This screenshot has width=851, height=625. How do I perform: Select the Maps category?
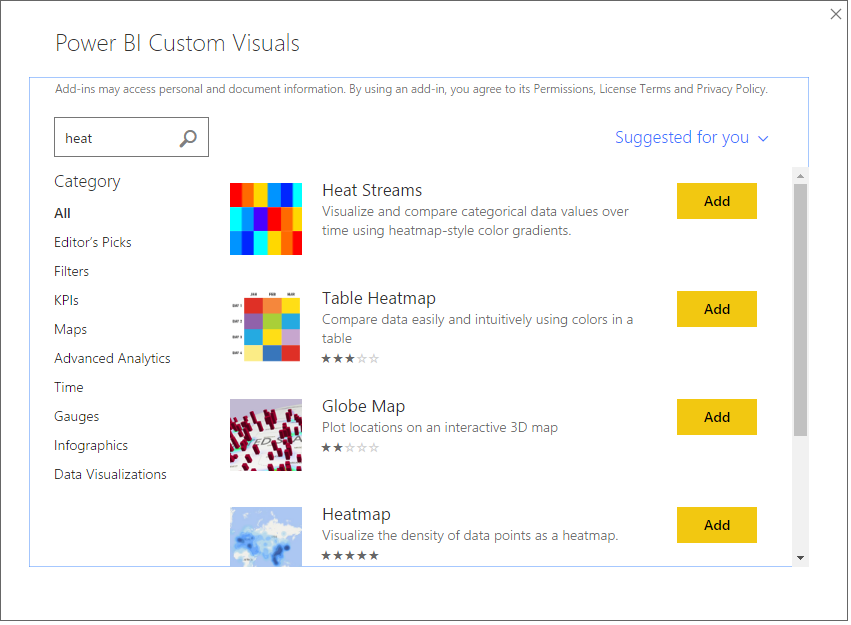point(71,329)
